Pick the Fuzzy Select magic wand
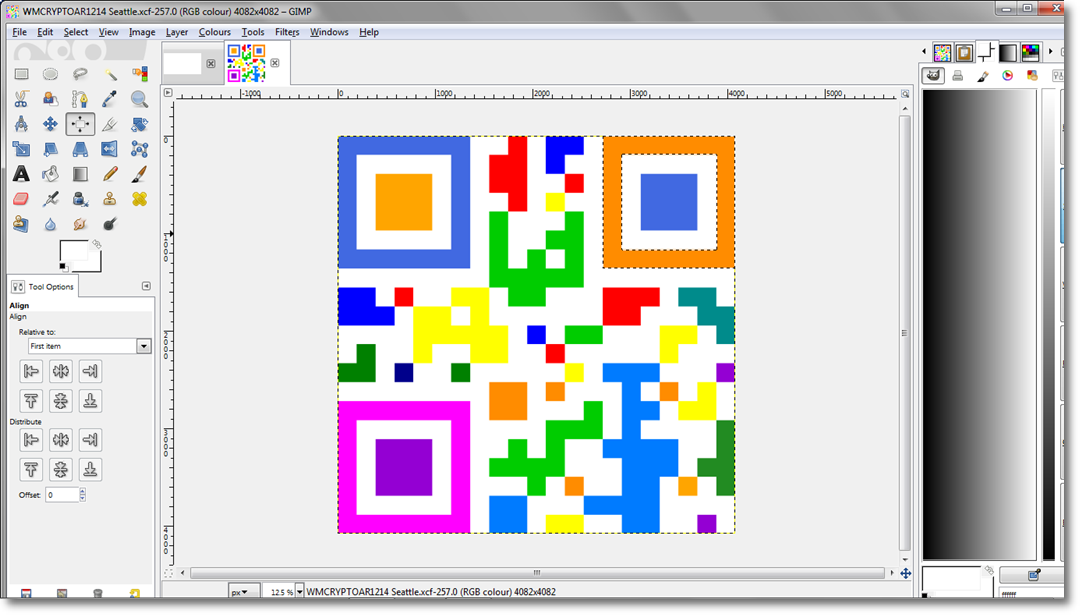Image resolution: width=1080 pixels, height=615 pixels. point(110,74)
